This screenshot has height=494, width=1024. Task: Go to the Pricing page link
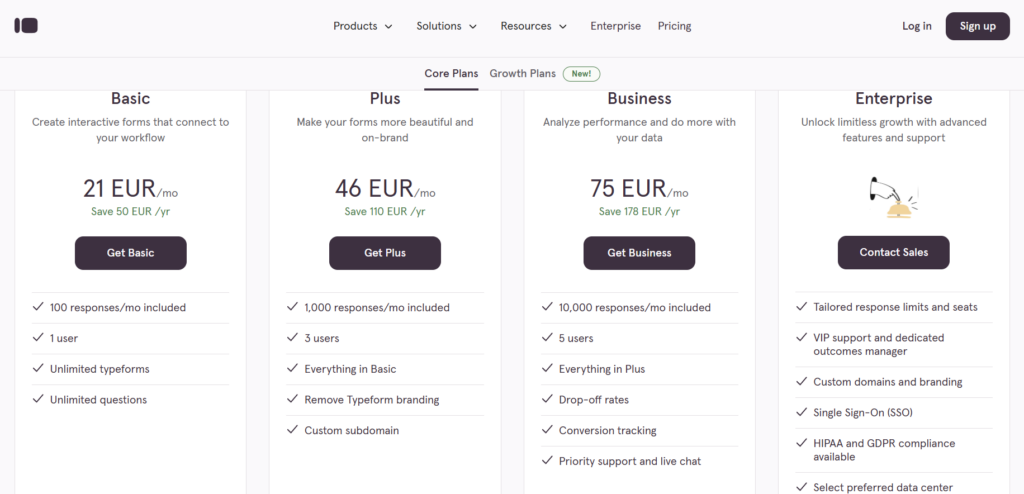click(x=675, y=26)
